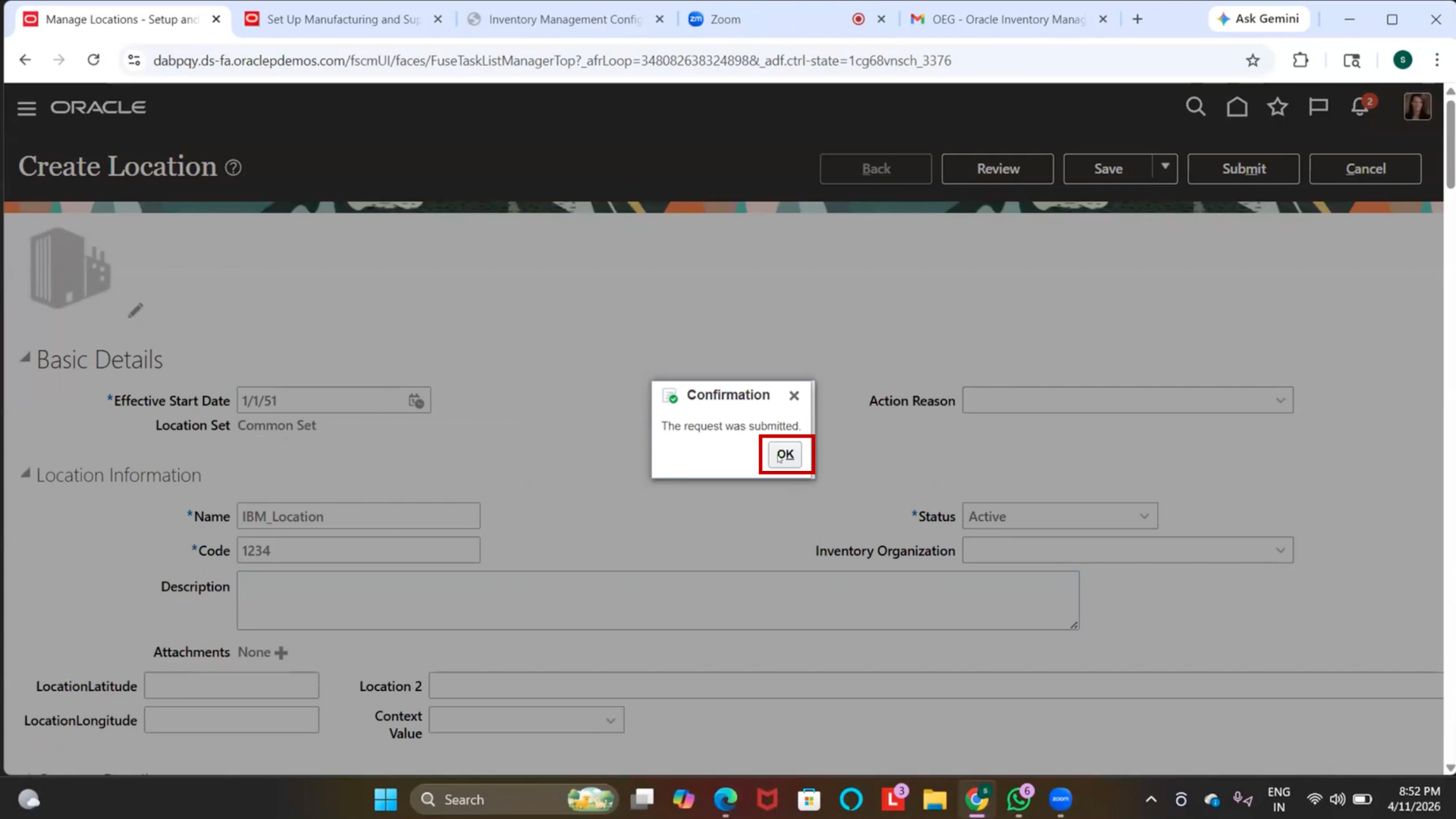Click the LocationLatitude input field
This screenshot has width=1456, height=819.
pos(231,686)
